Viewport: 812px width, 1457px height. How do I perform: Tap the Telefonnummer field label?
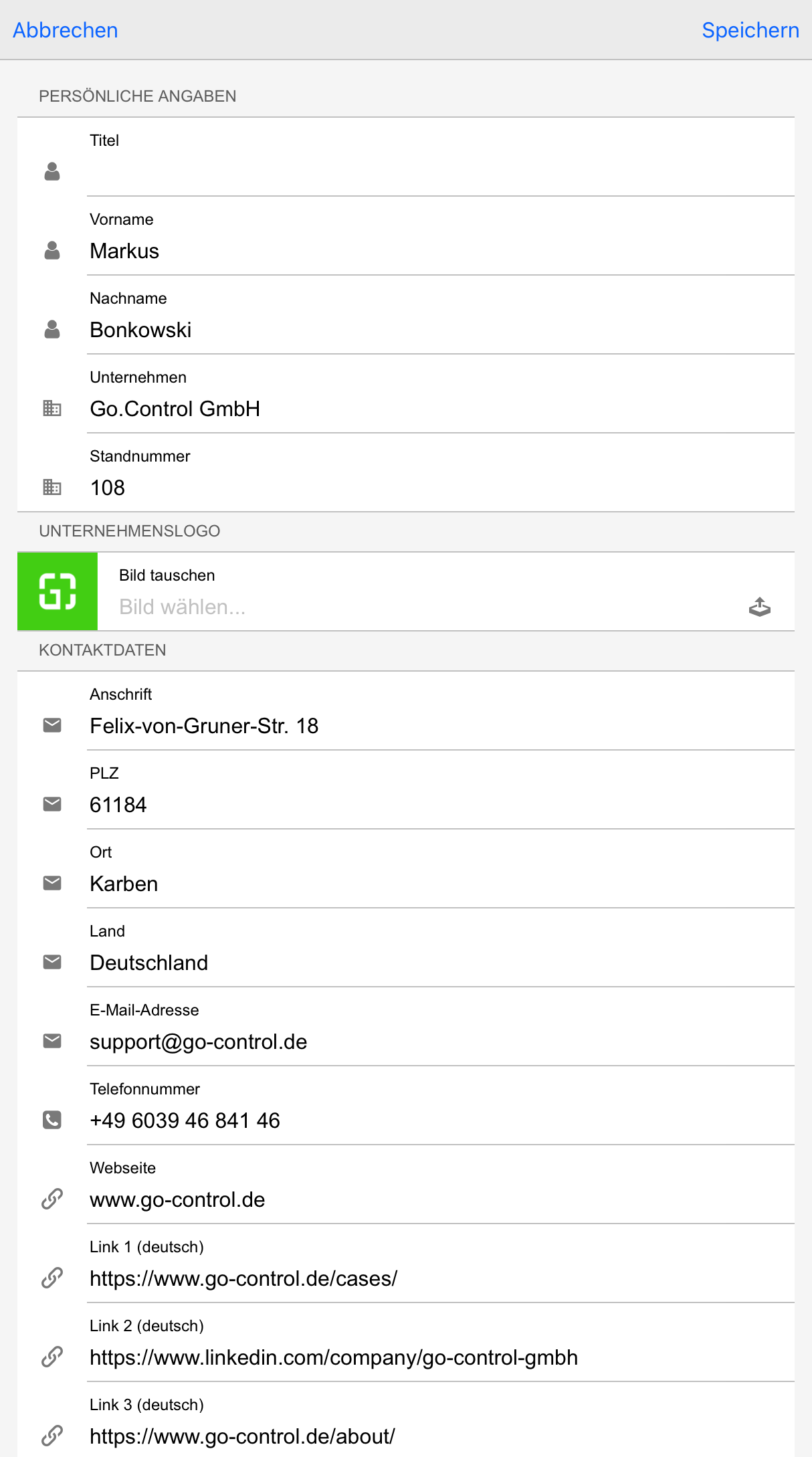click(x=144, y=1089)
